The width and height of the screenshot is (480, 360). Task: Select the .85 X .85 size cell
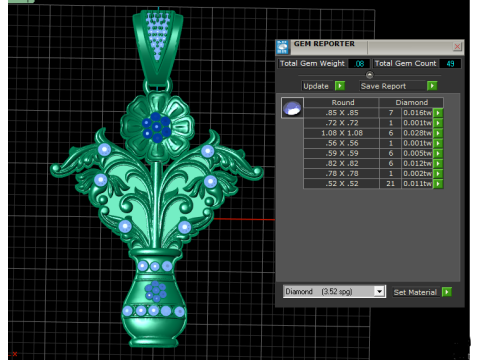342,113
